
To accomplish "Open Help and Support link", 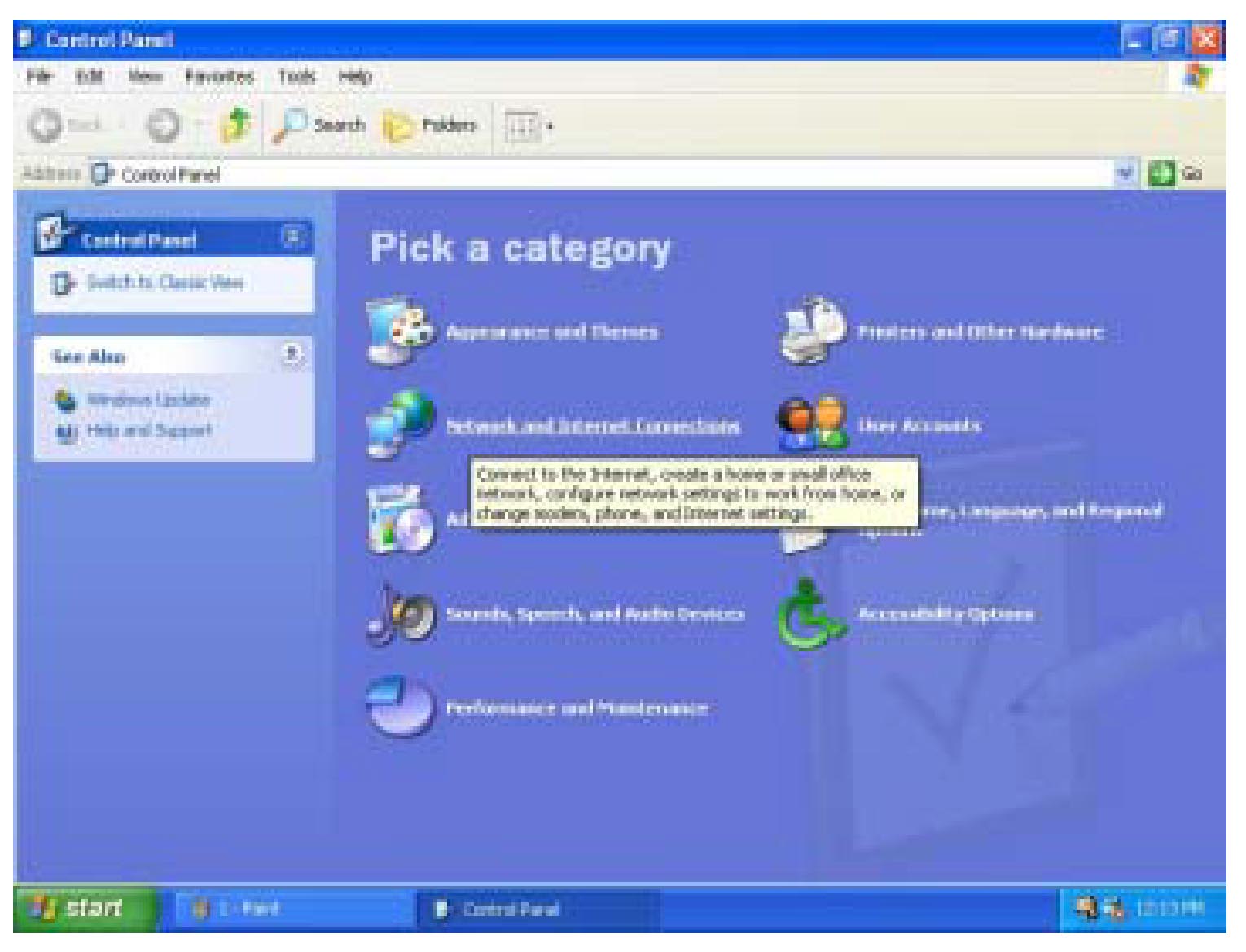I will (149, 430).
